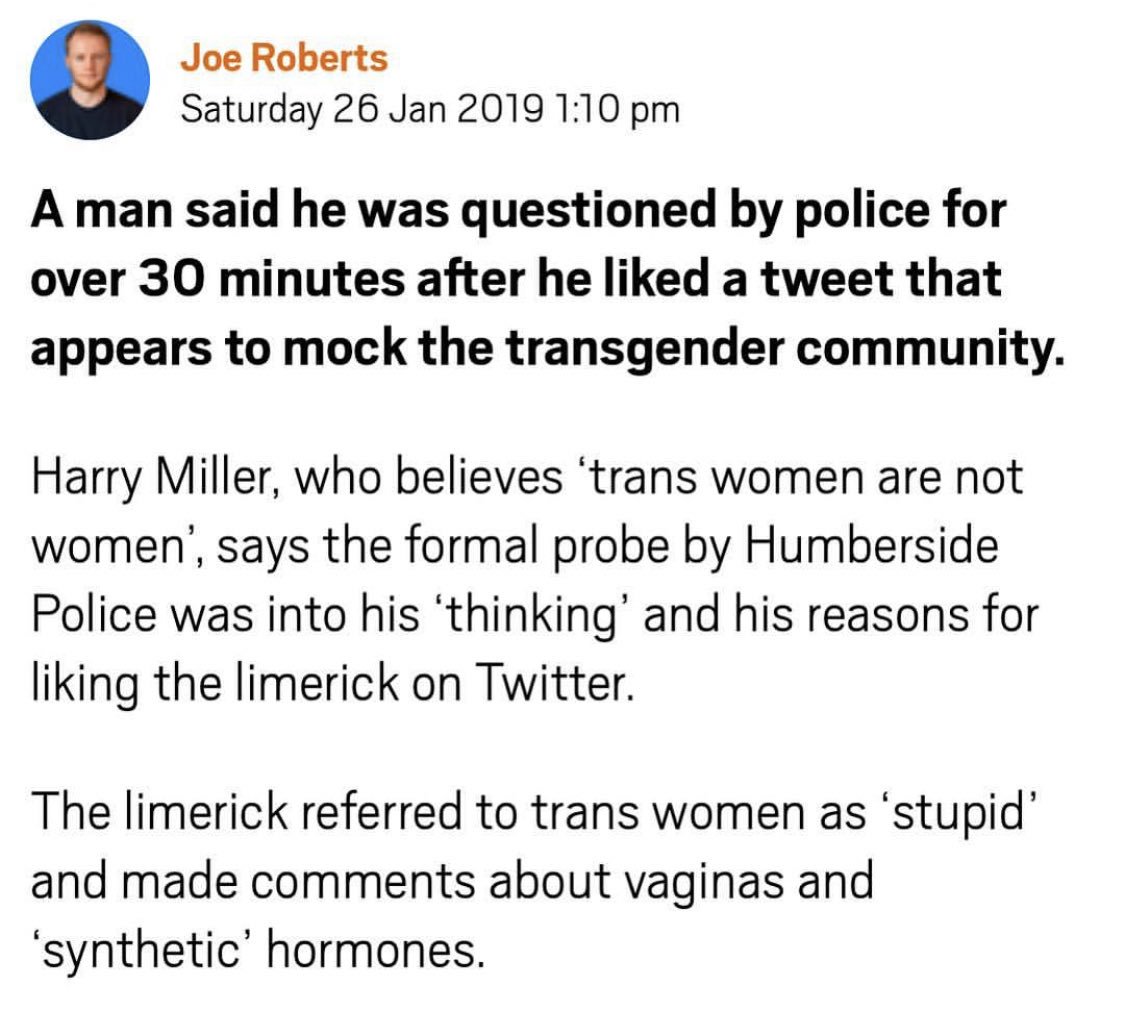
Task: Click the phrase 'transgender community' in headline
Action: point(783,348)
